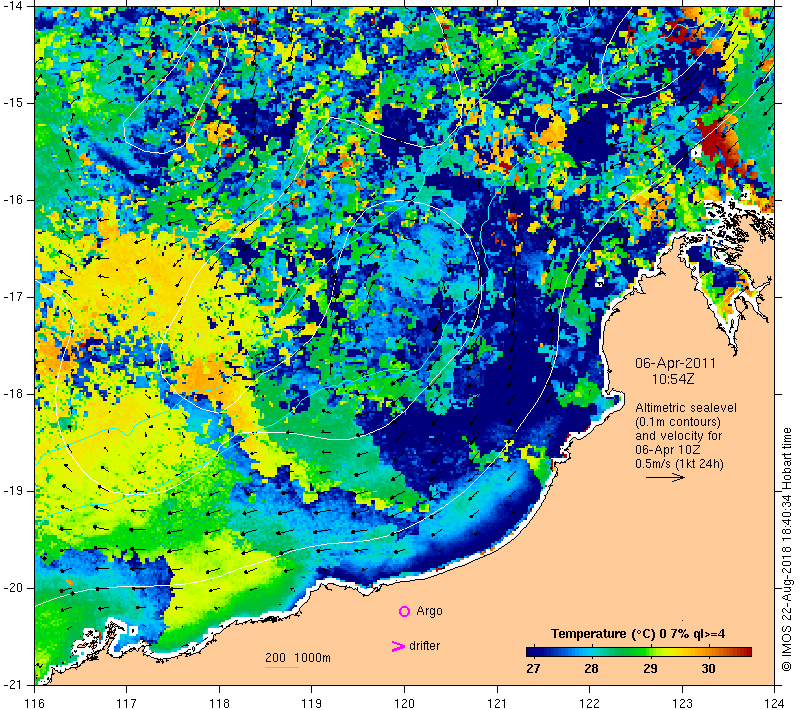Click the '116' longitude axis label
The height and width of the screenshot is (710, 800).
point(35,703)
